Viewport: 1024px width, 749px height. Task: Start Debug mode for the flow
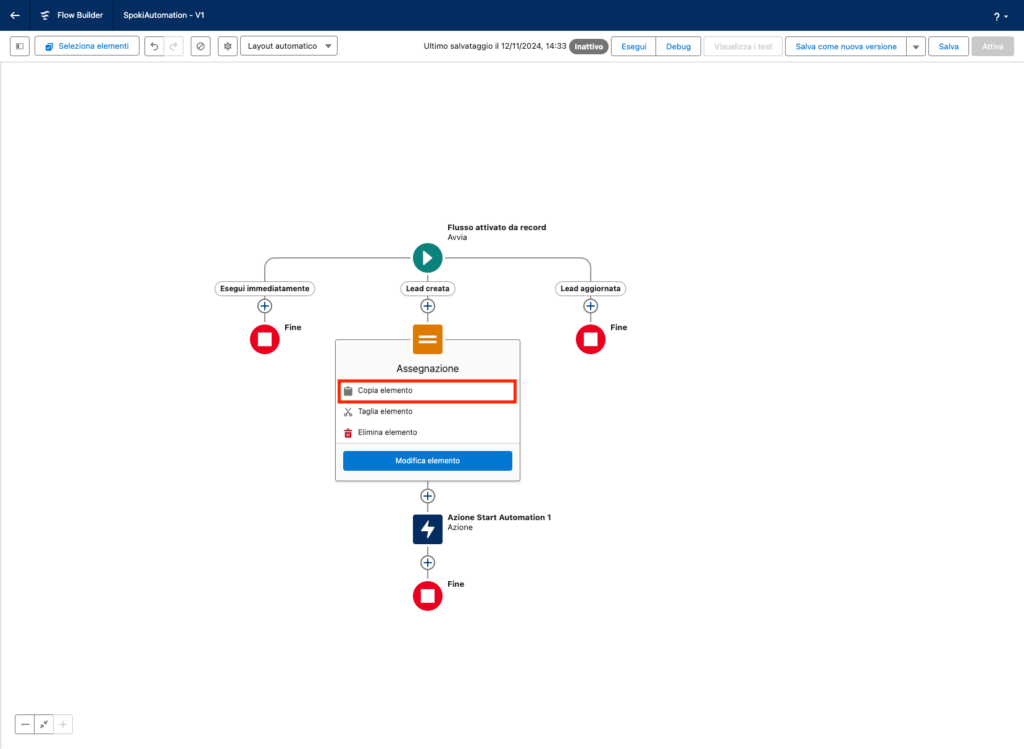tap(678, 46)
